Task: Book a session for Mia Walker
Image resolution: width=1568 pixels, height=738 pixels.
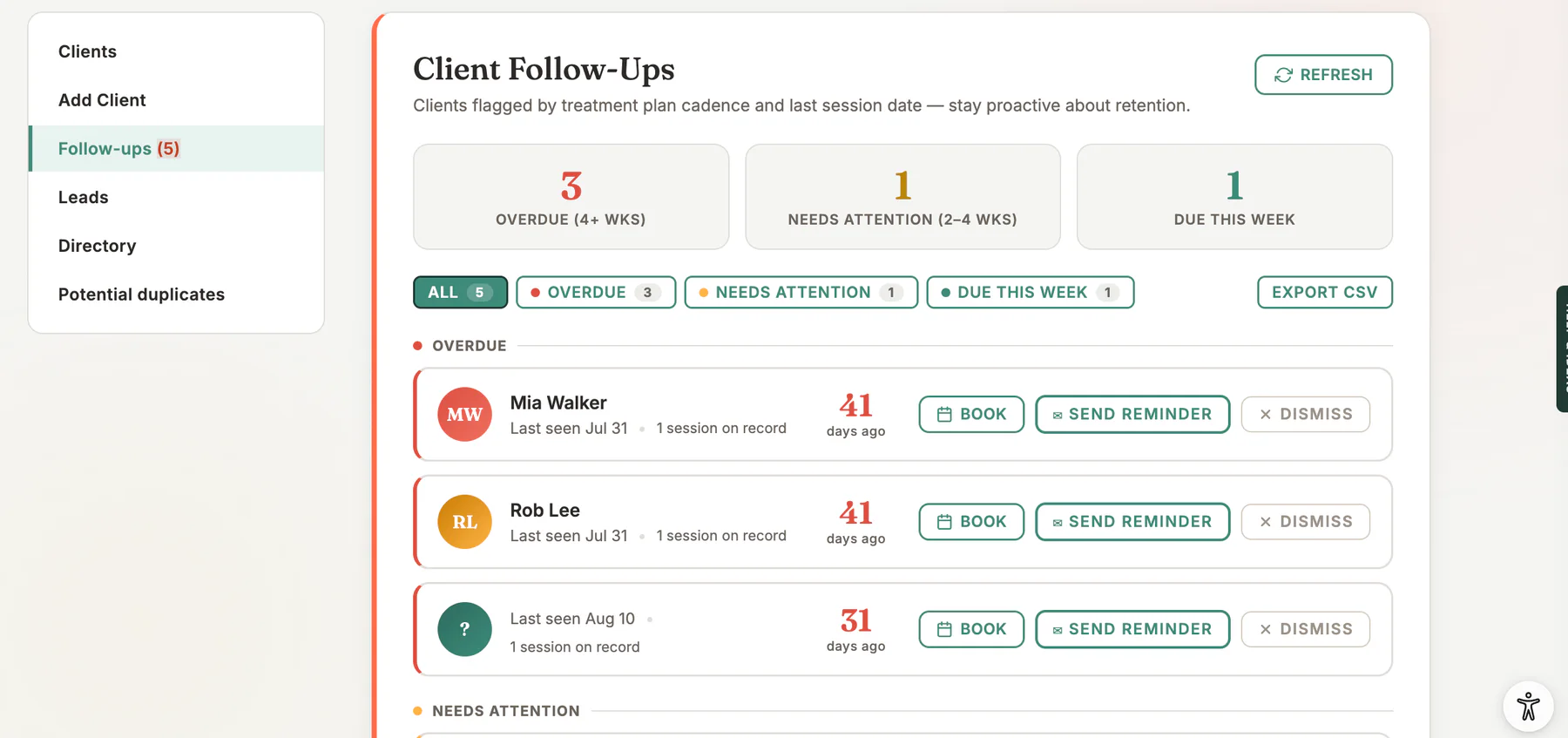Action: click(x=971, y=414)
